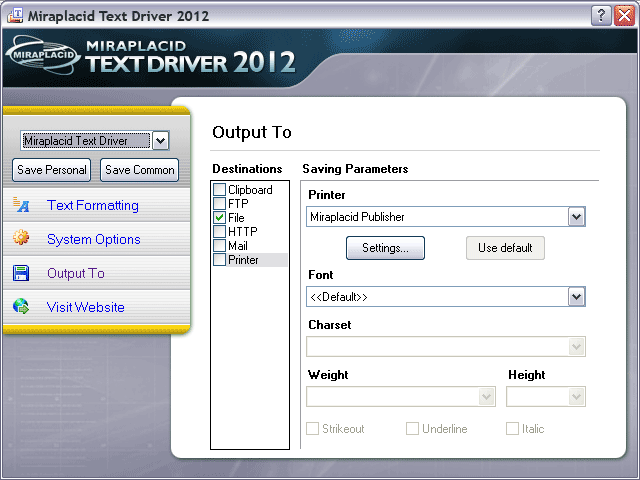Click the System Options gear icon
This screenshot has width=640, height=480.
(x=21, y=237)
